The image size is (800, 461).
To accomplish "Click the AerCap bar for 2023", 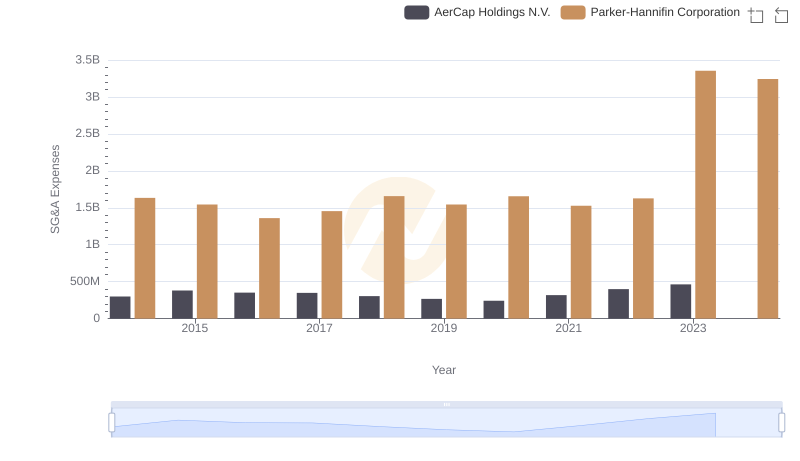I will tap(681, 301).
